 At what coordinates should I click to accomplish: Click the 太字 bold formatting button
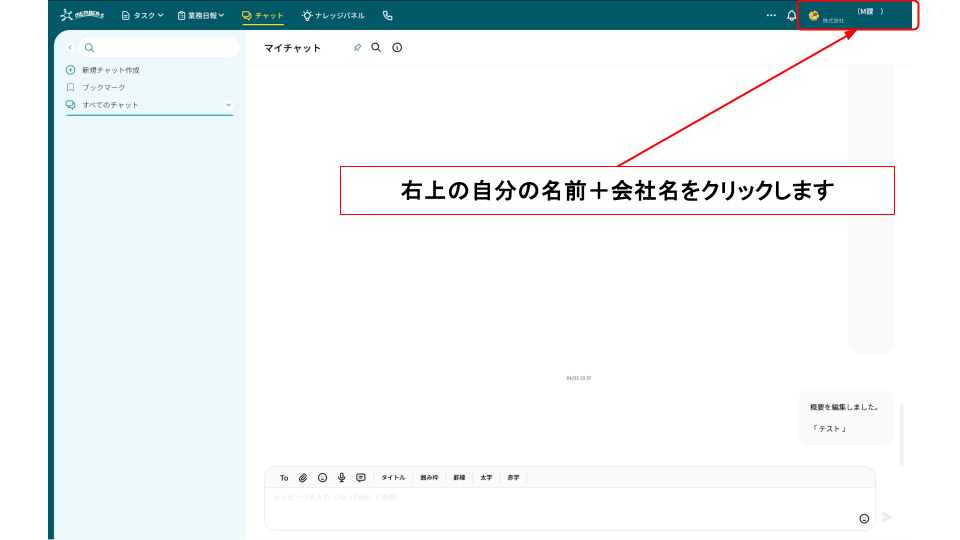click(x=486, y=478)
